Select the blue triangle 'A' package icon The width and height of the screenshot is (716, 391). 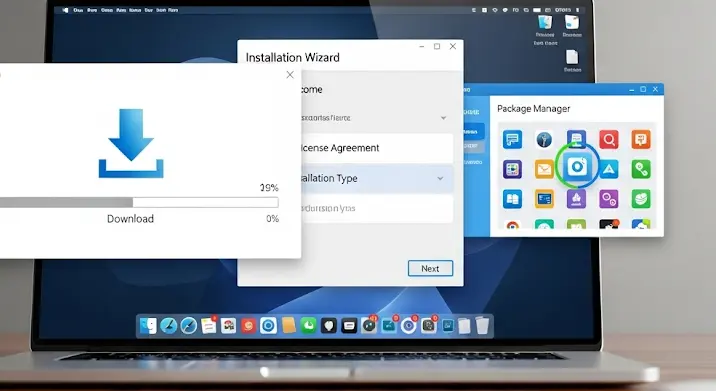click(609, 169)
